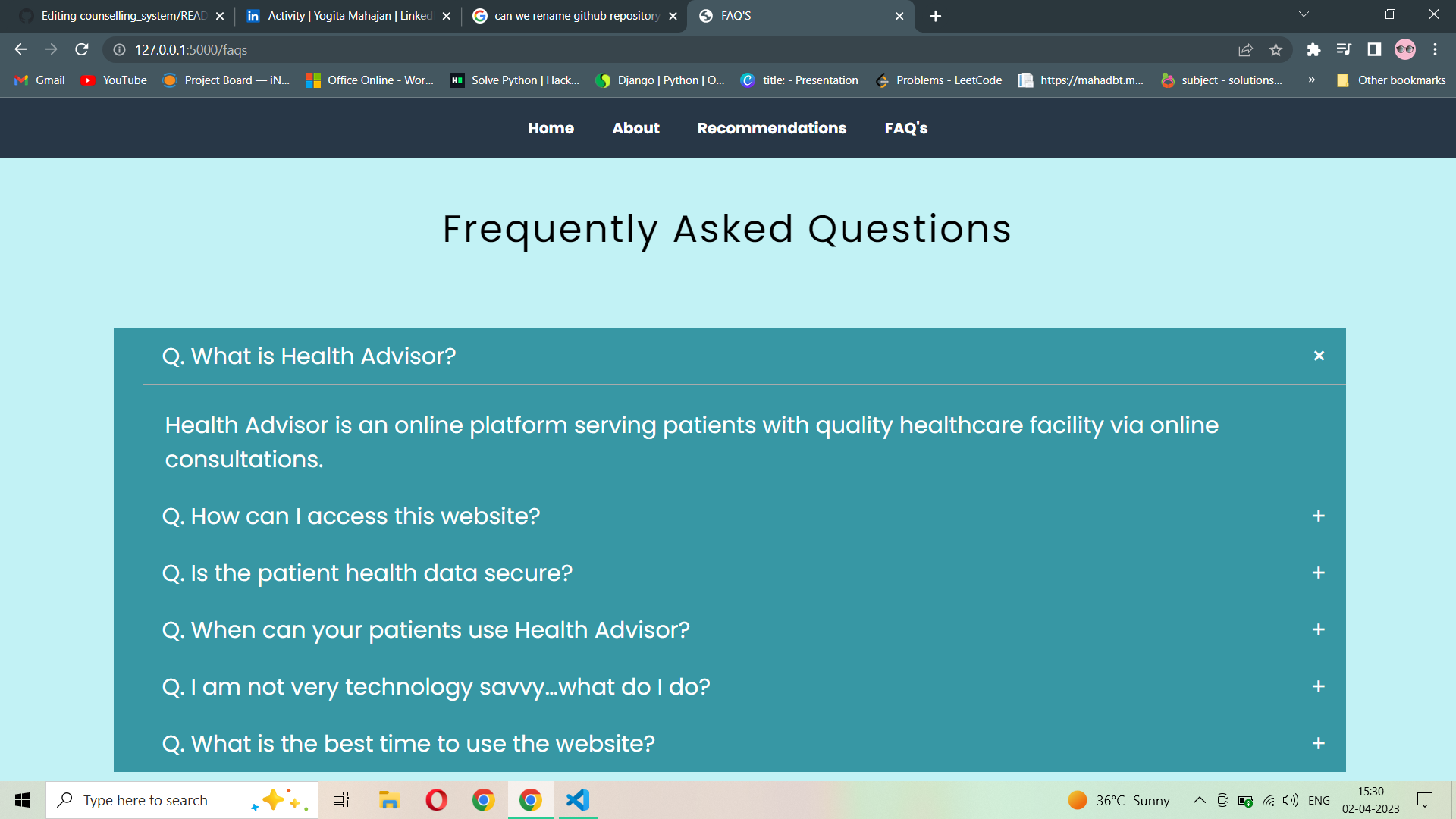Open the Gmail bookmark
The width and height of the screenshot is (1456, 819).
coord(39,80)
